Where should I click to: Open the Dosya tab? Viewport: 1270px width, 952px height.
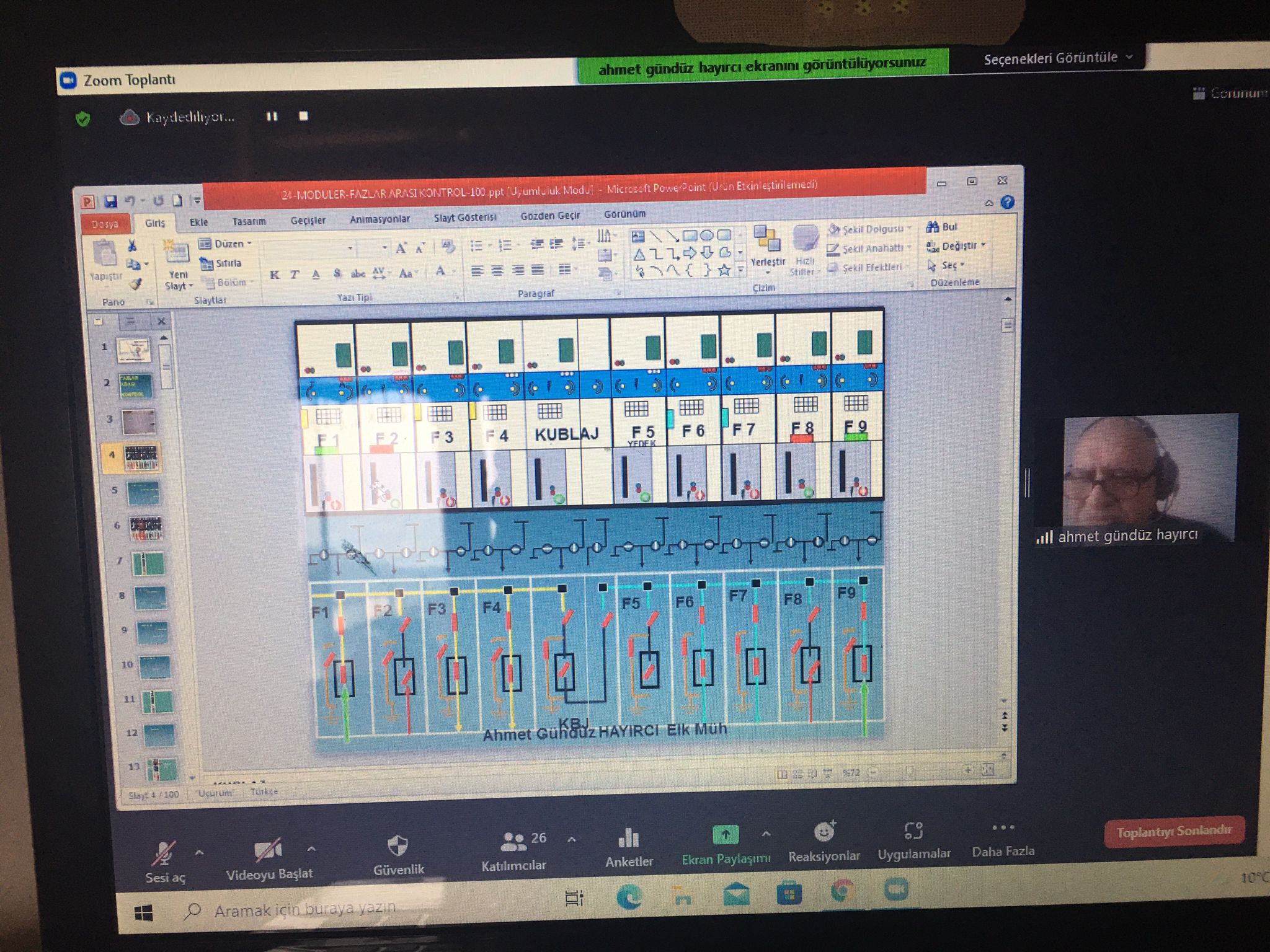105,224
